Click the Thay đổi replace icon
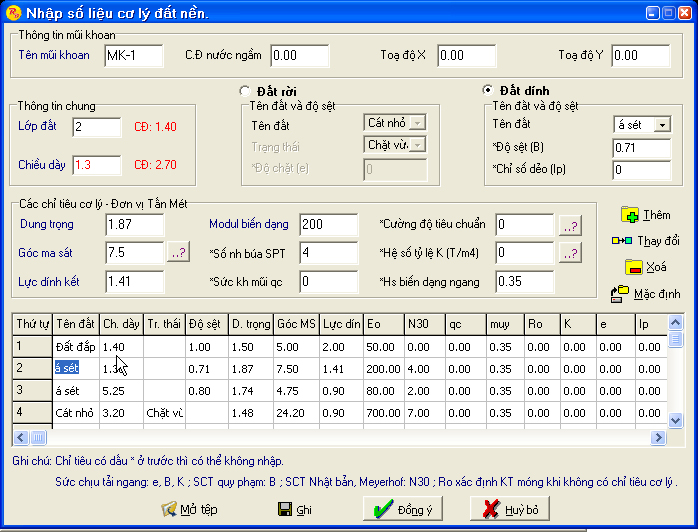698x532 pixels. [x=622, y=241]
